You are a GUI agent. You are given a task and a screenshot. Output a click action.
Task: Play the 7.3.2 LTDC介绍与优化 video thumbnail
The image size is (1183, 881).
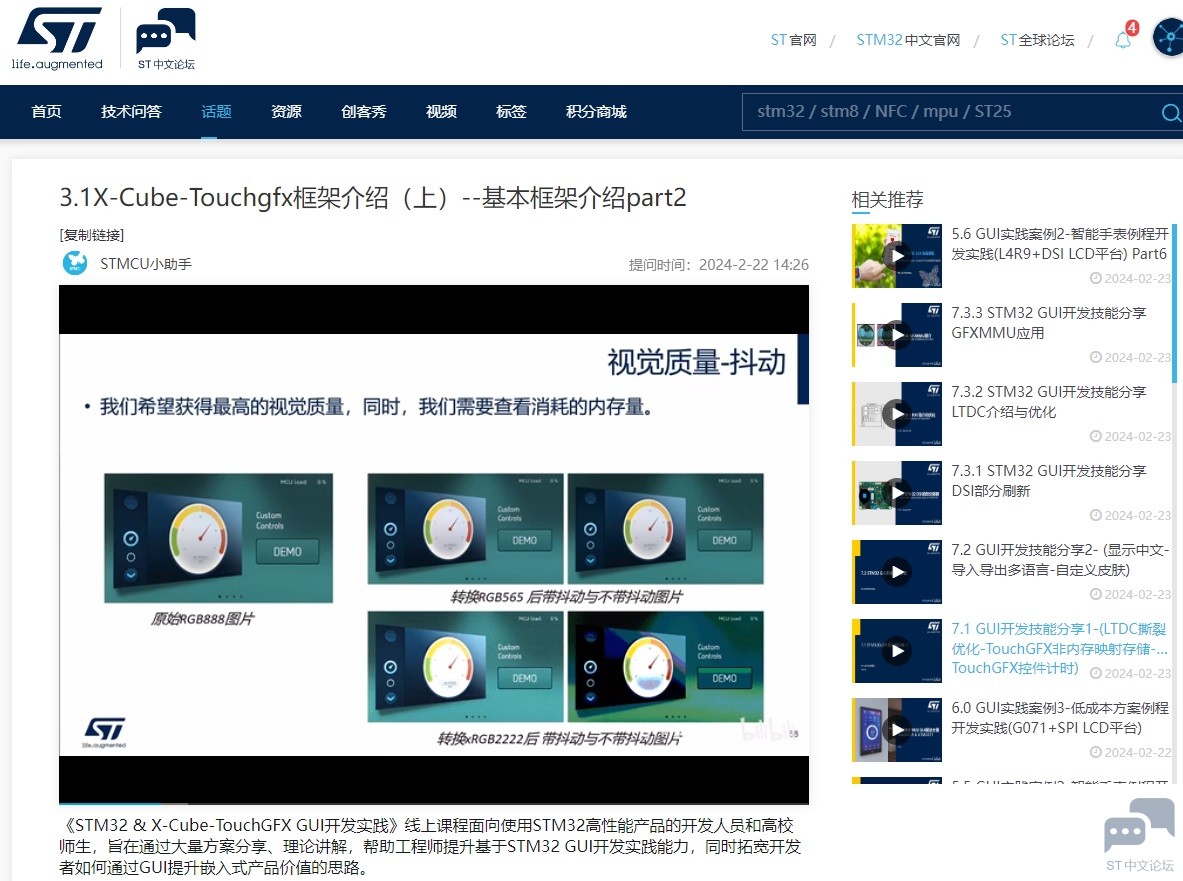pos(896,414)
